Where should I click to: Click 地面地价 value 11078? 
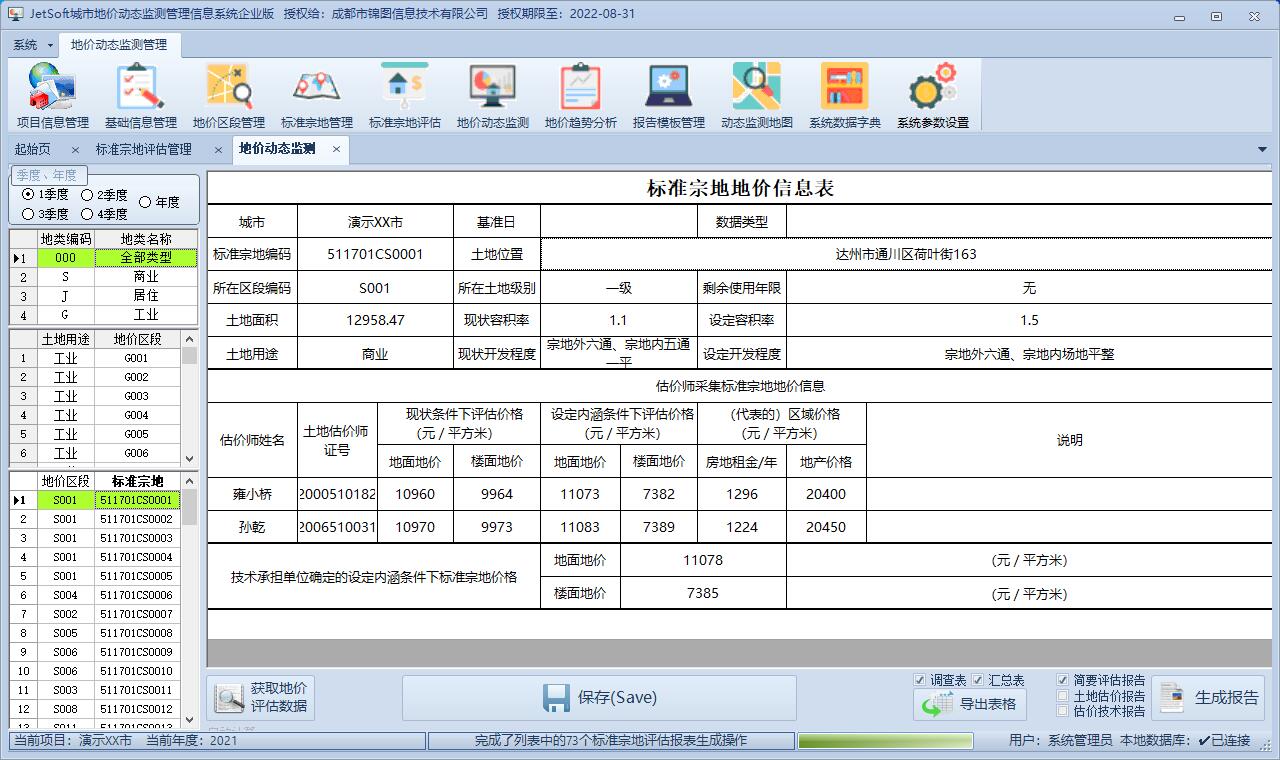click(x=703, y=560)
